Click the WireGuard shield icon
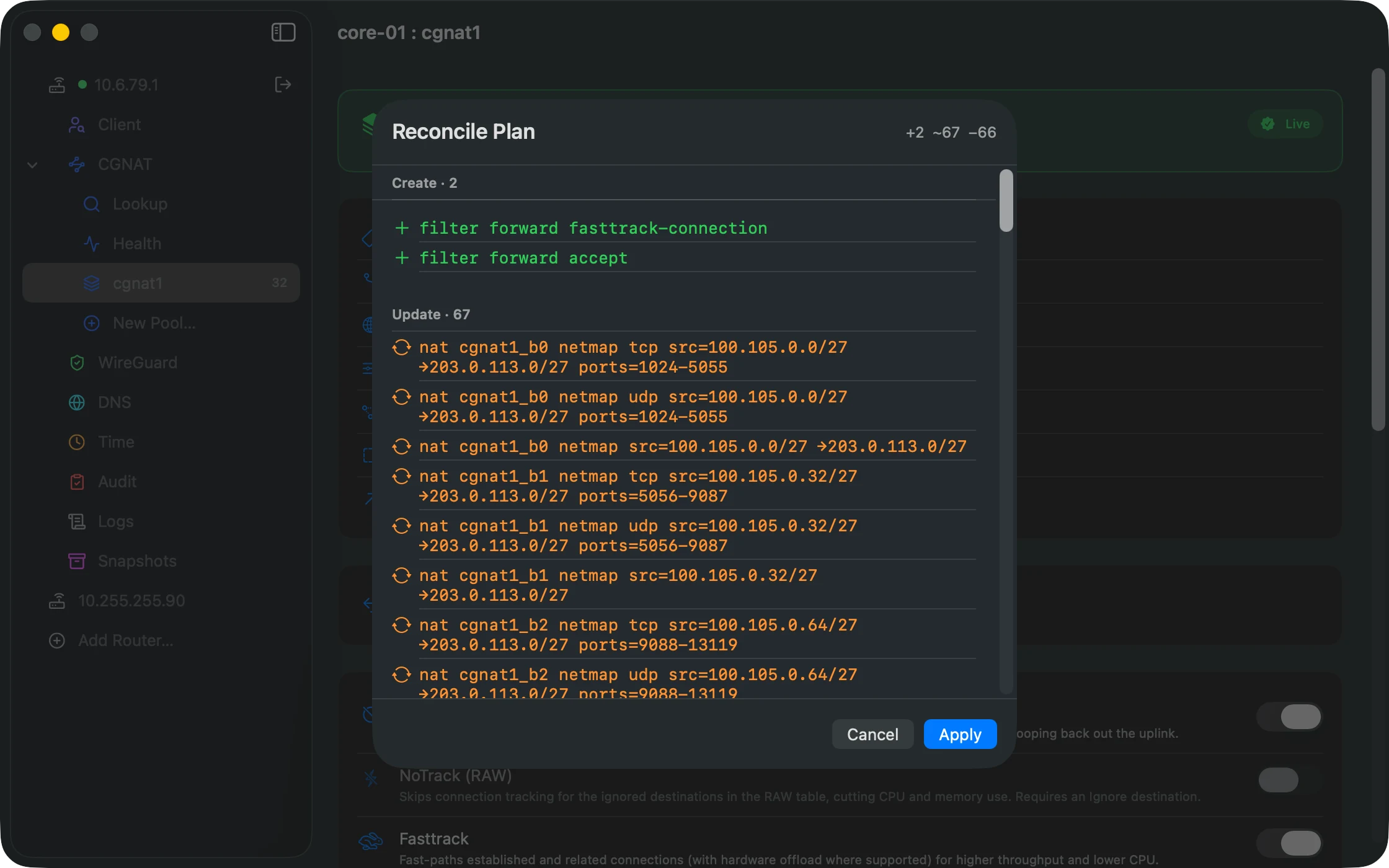1389x868 pixels. [x=77, y=363]
